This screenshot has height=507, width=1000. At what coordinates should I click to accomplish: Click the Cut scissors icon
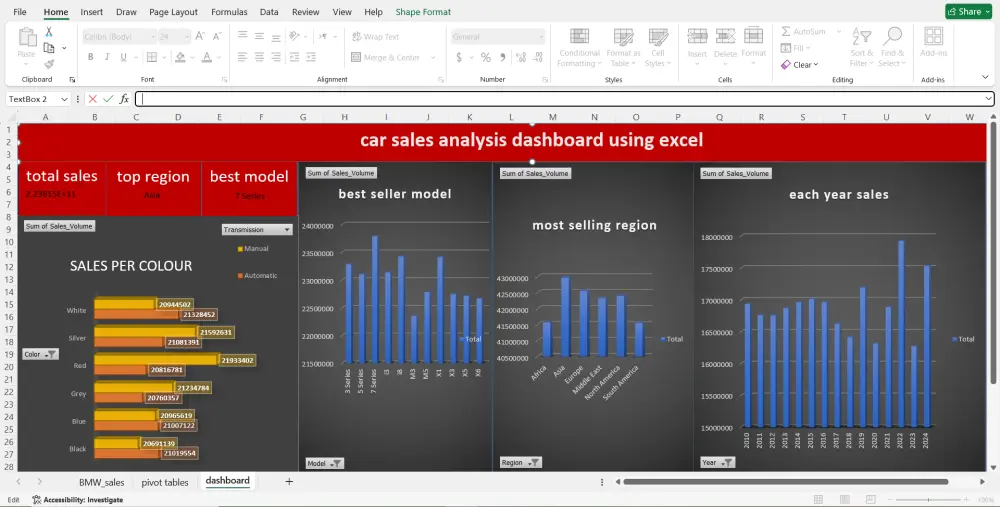(x=48, y=32)
